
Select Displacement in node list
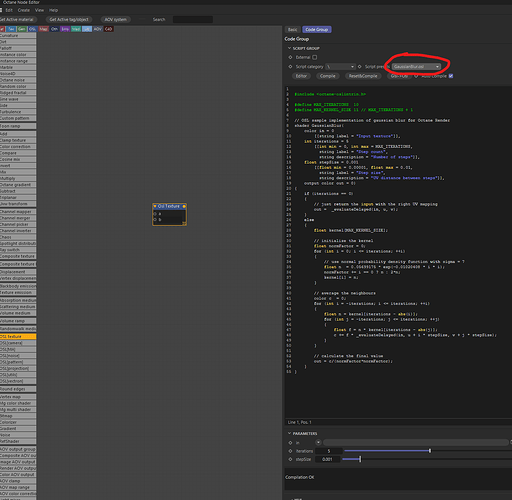point(18,272)
